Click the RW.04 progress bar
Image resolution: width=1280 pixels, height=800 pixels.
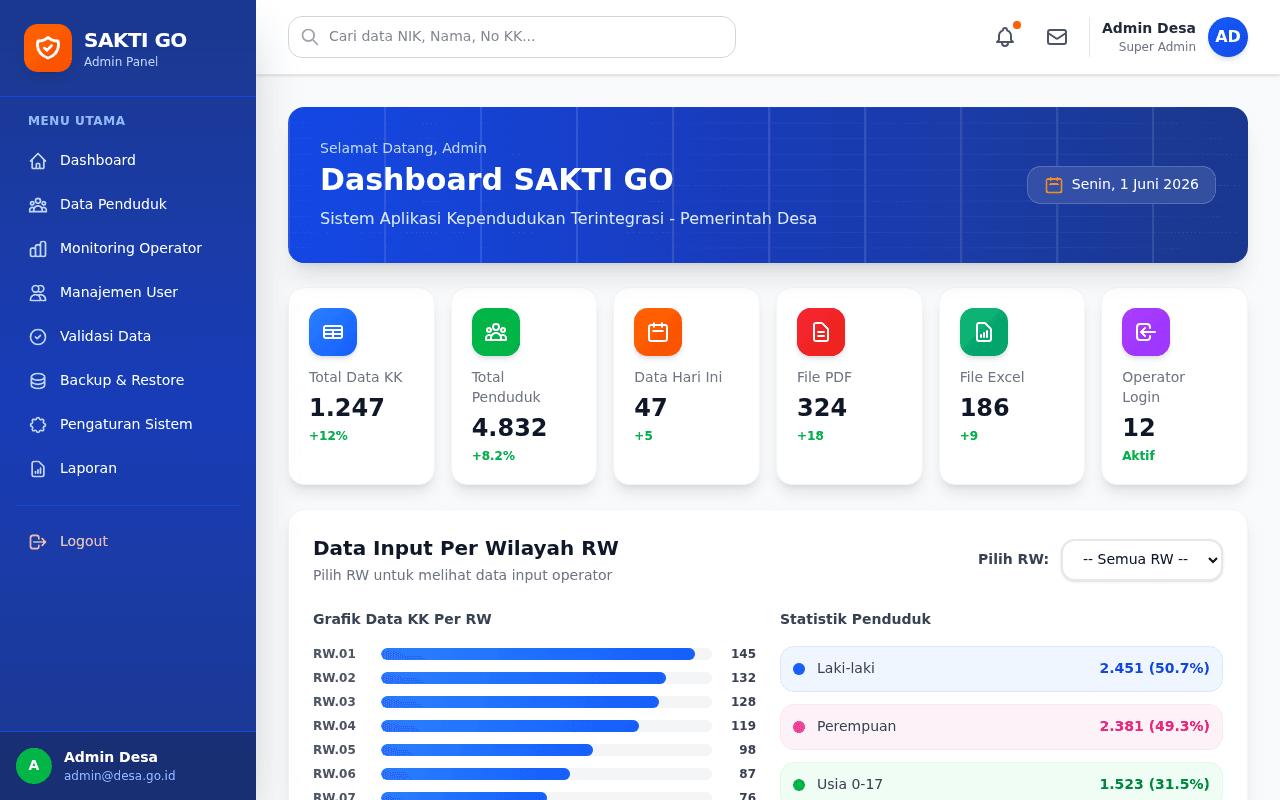click(546, 726)
